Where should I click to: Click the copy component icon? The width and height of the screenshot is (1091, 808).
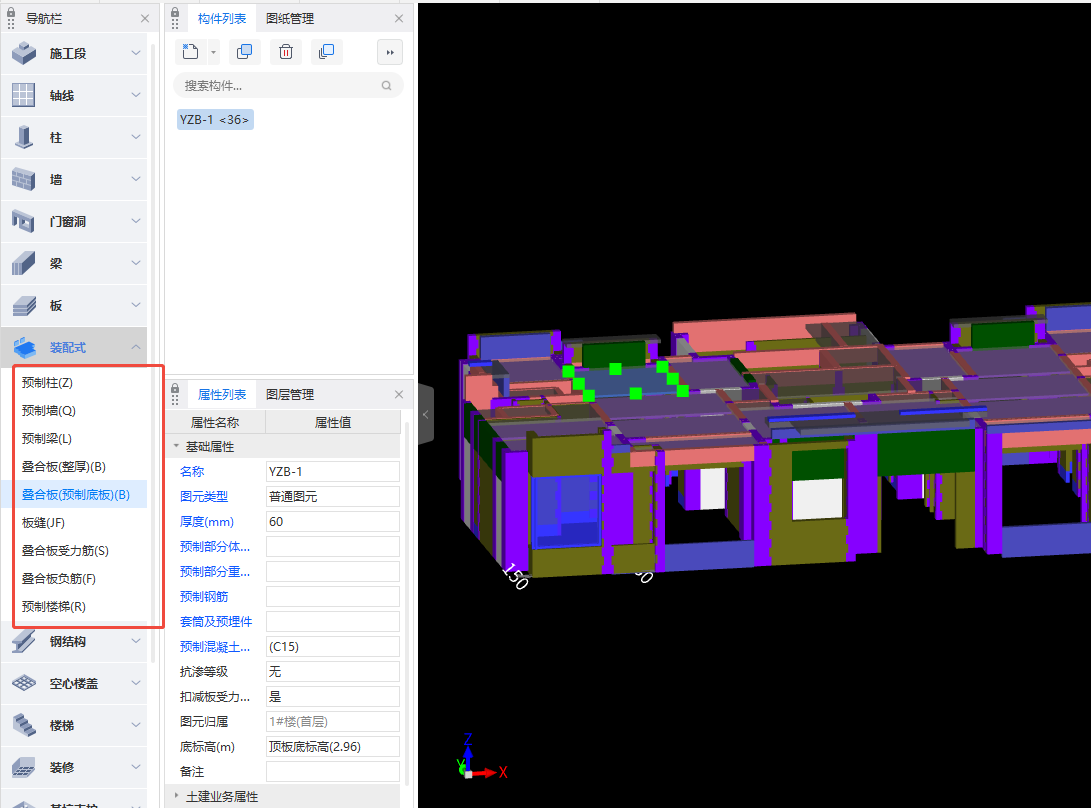click(244, 52)
